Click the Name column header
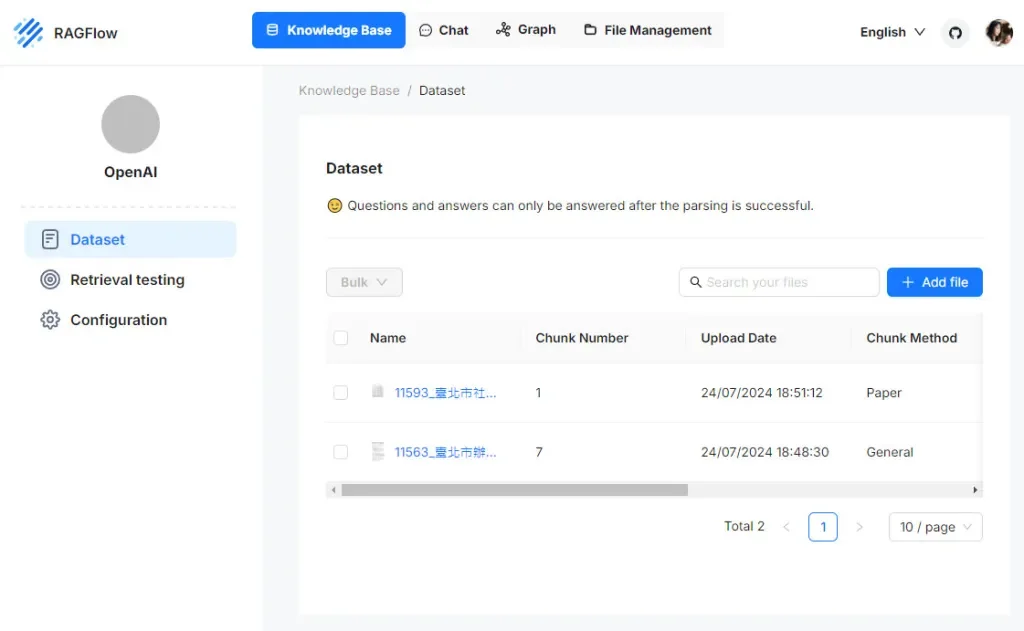Screen dimensions: 1024x631 click(x=388, y=338)
